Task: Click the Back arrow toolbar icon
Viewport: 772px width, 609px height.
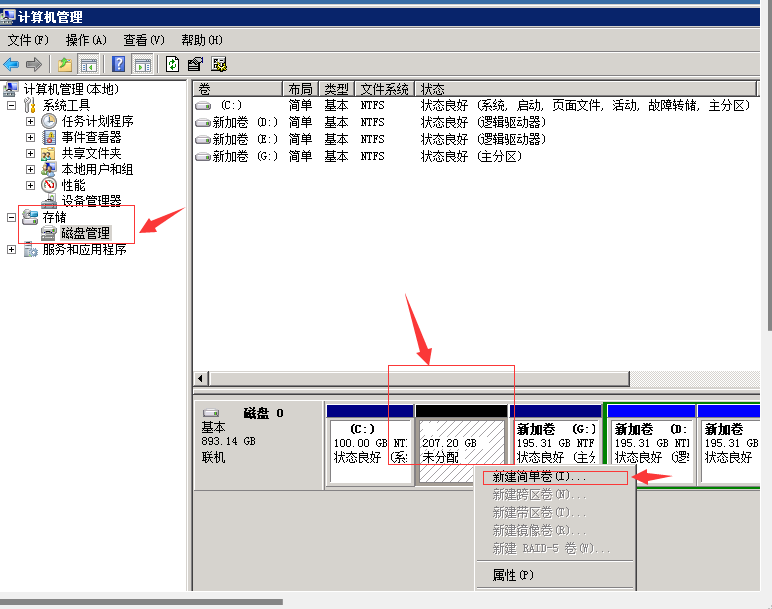Action: click(12, 64)
